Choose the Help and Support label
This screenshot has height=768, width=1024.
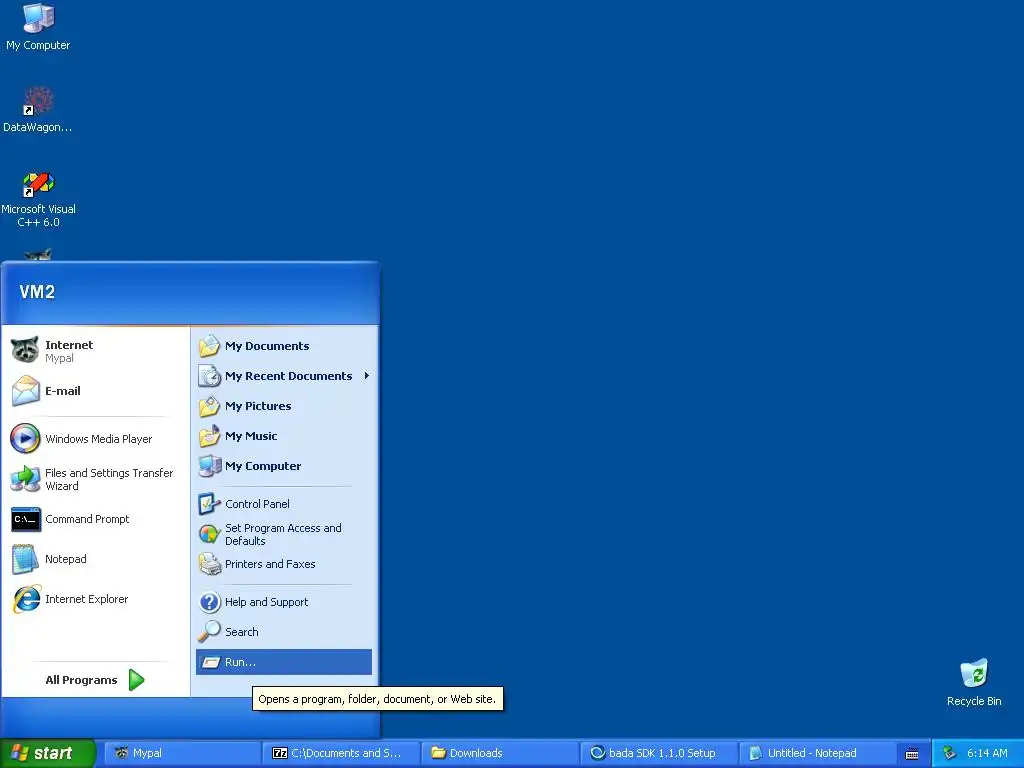[x=266, y=602]
